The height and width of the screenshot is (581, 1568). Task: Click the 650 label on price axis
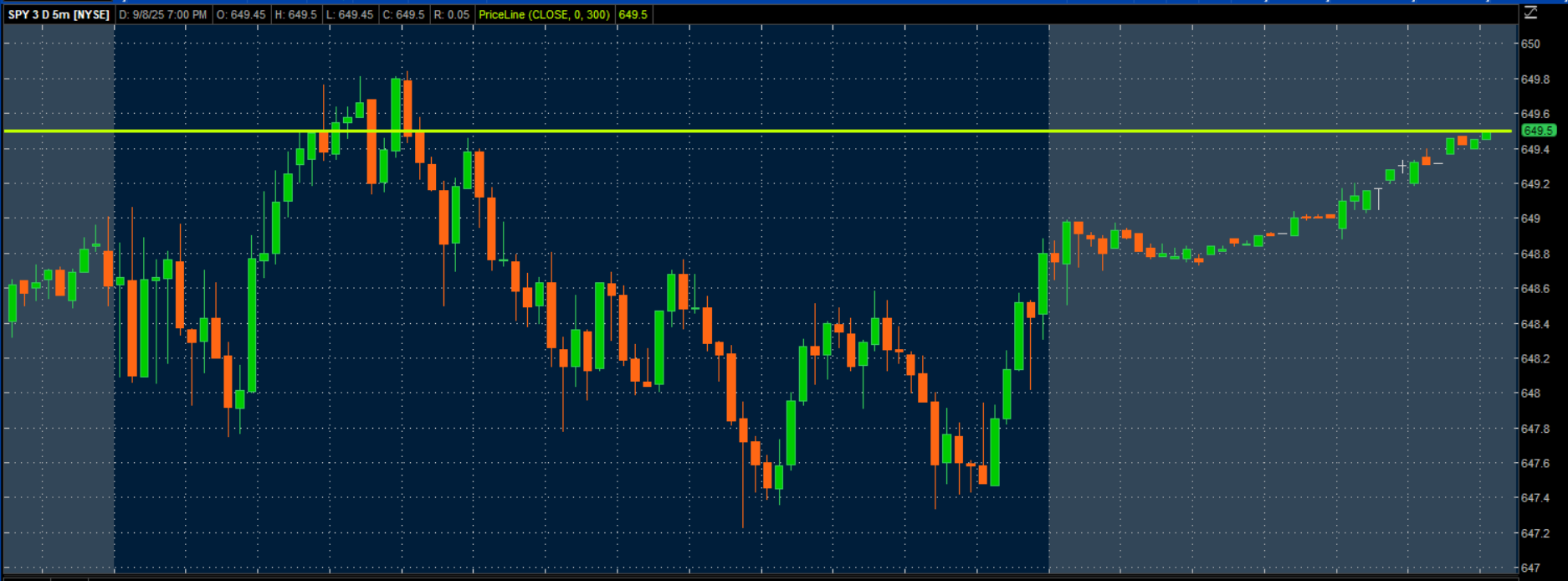coord(1530,44)
